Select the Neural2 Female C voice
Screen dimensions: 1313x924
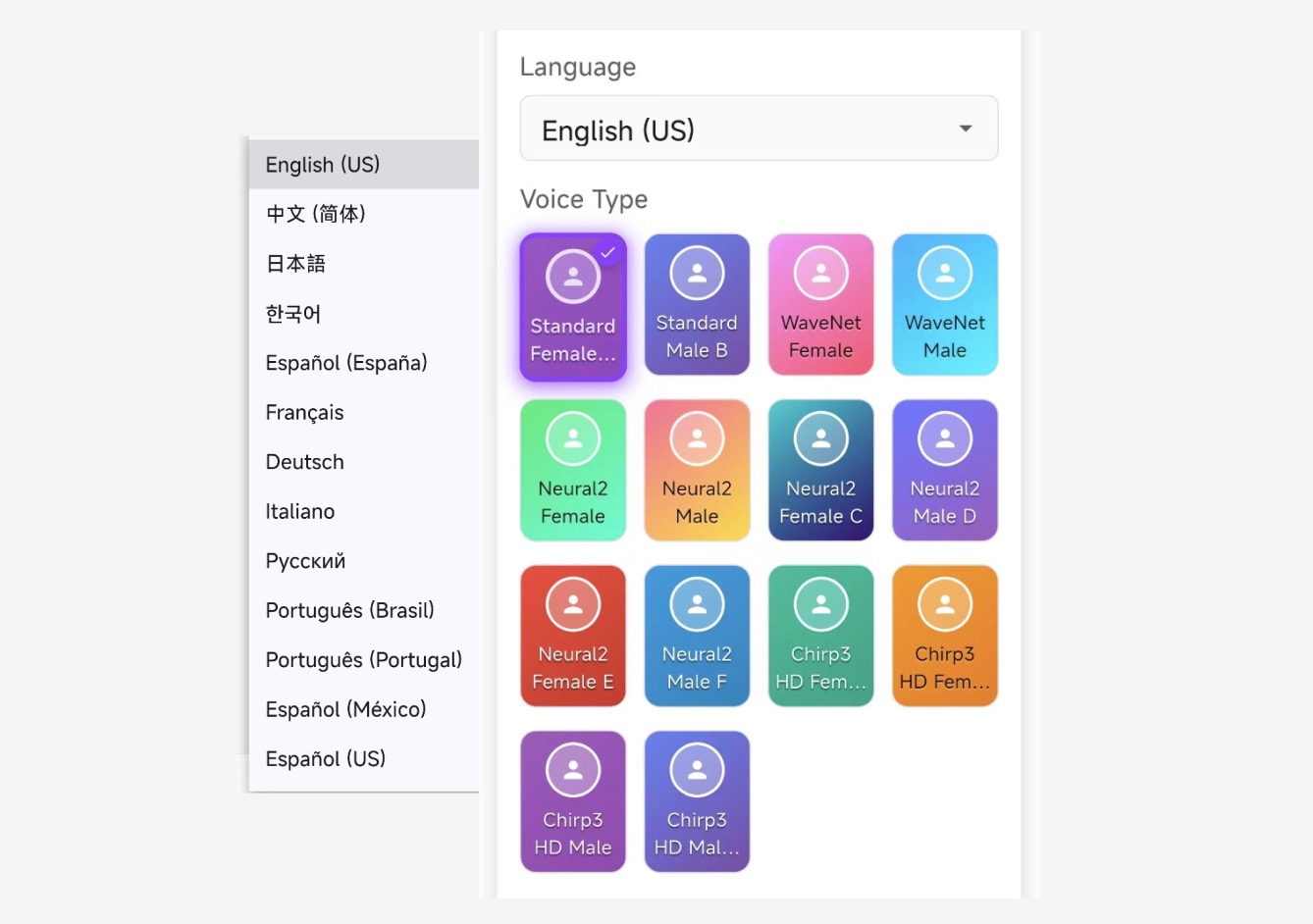point(820,470)
